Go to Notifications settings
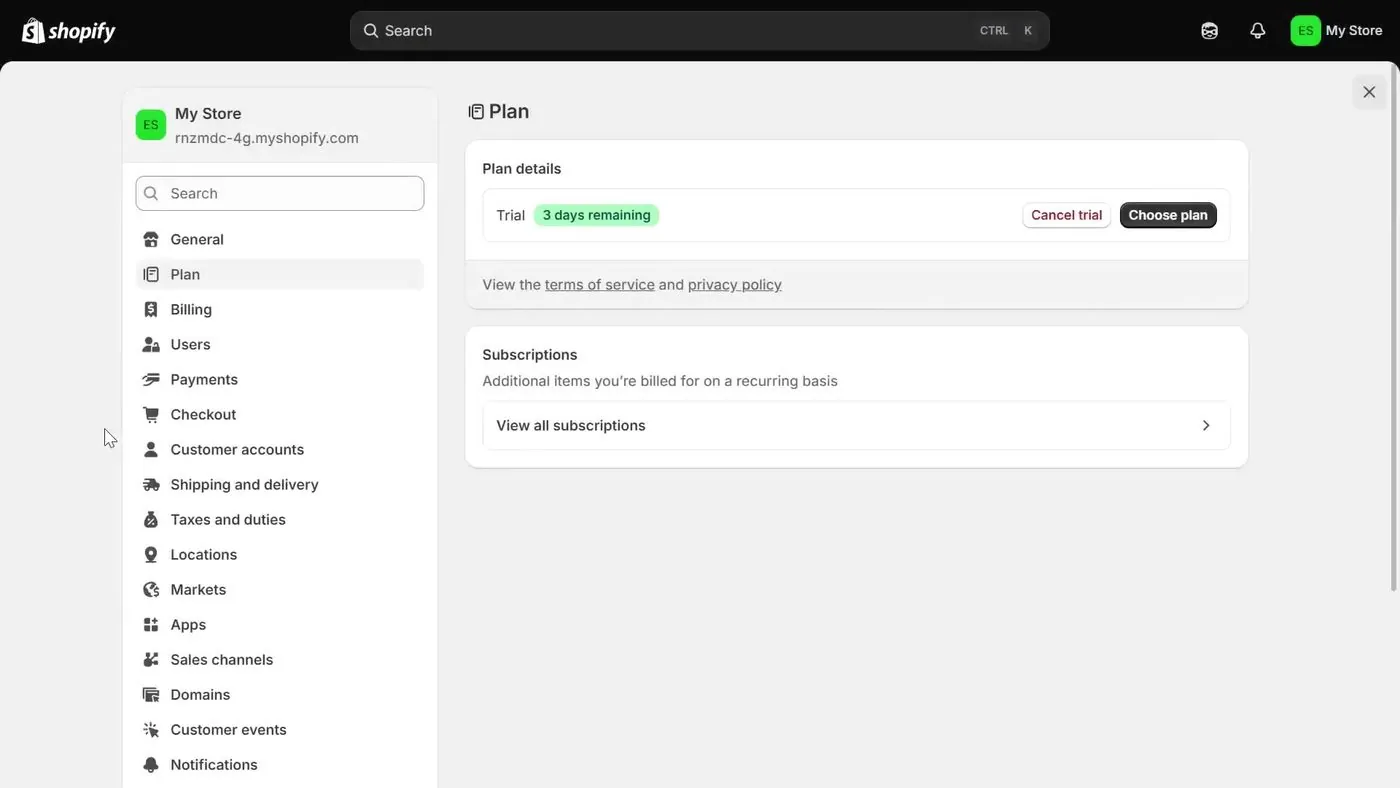Screen dimensions: 1400x788 pyautogui.click(x=280, y=765)
